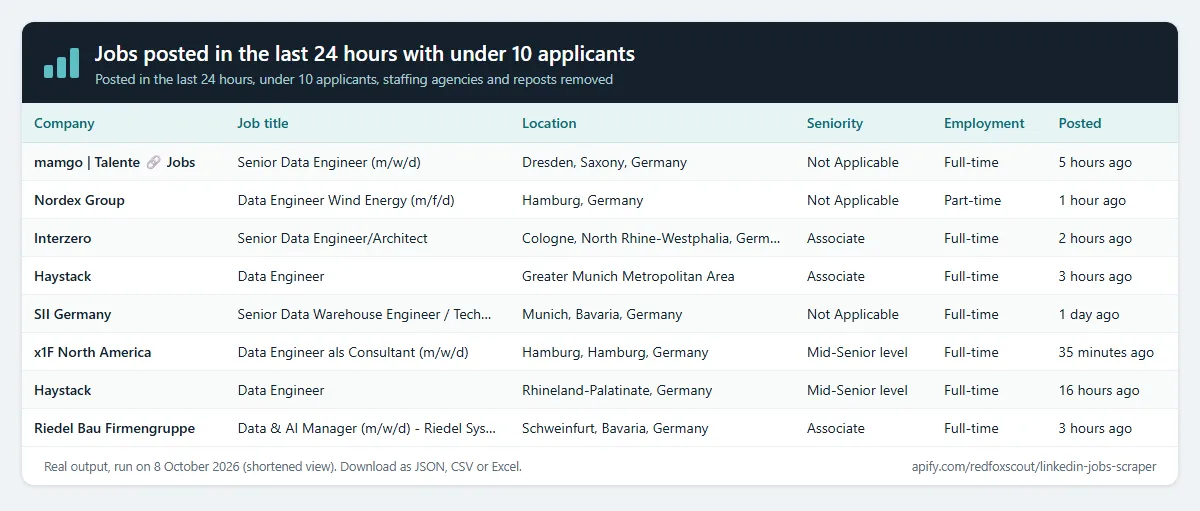The width and height of the screenshot is (1200, 511).
Task: Click the 1 hour ago posted value
Action: (1092, 200)
